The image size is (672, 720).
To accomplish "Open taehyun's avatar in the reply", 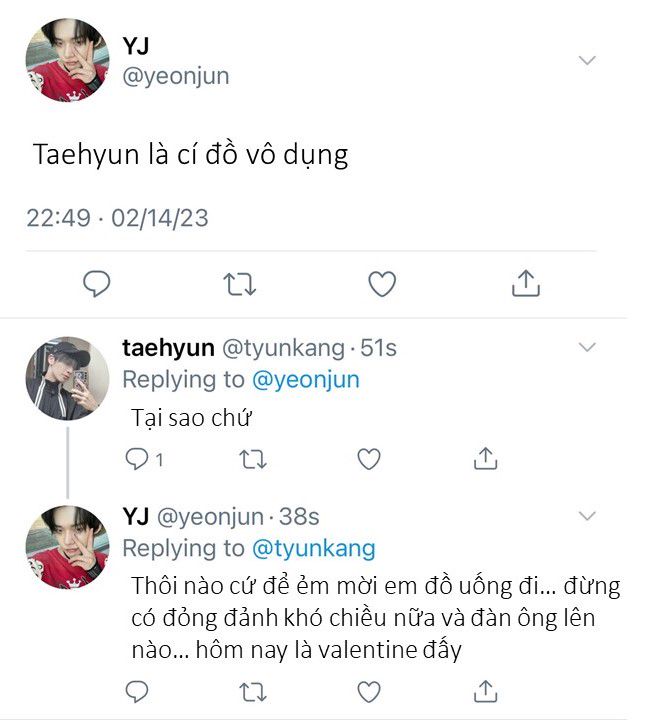I will (67, 378).
